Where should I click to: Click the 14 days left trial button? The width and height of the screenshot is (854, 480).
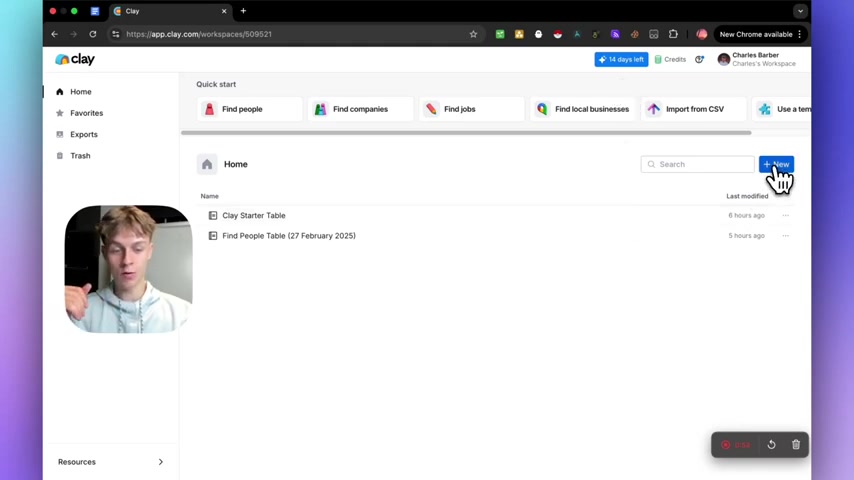[x=621, y=59]
